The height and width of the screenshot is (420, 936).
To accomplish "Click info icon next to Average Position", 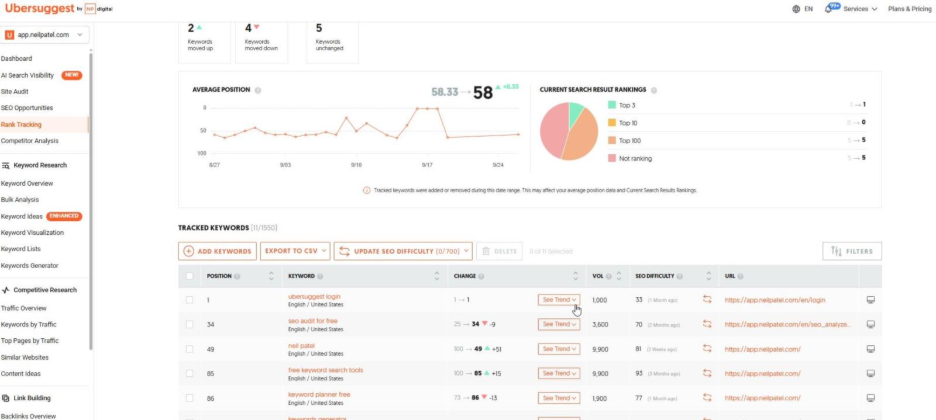I will 258,90.
